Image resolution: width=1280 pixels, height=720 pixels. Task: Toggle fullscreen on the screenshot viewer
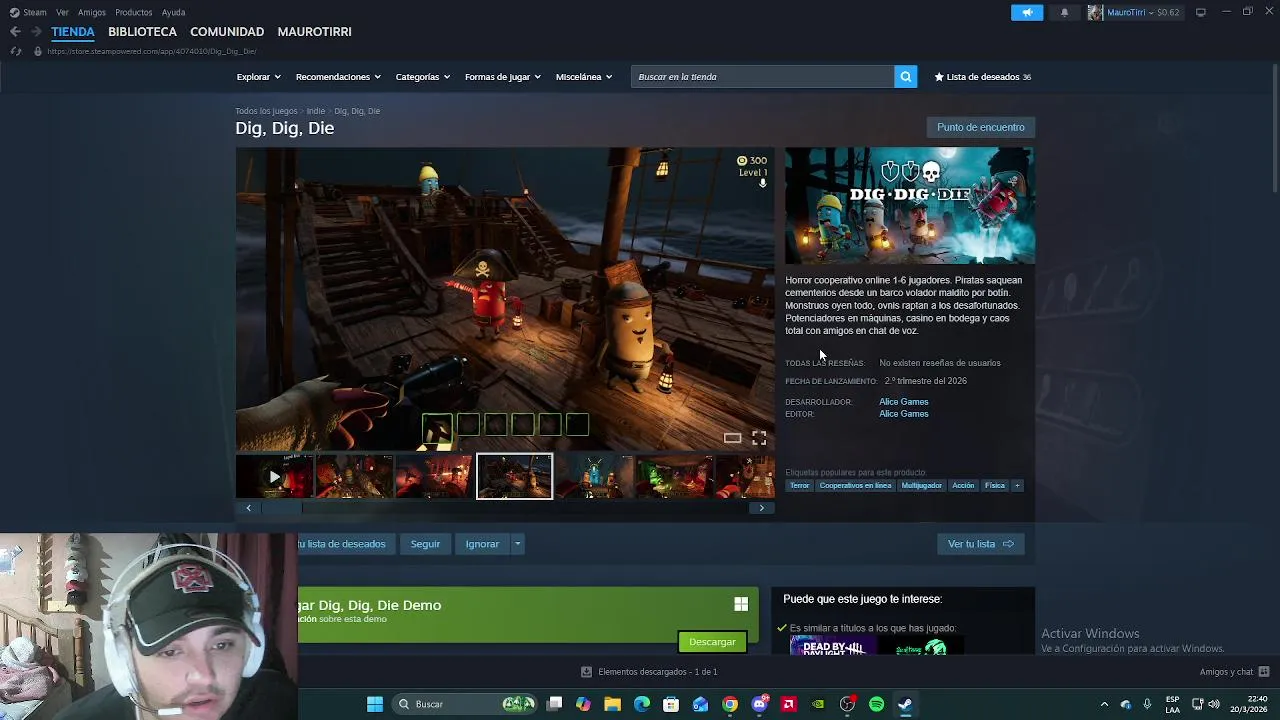click(759, 438)
